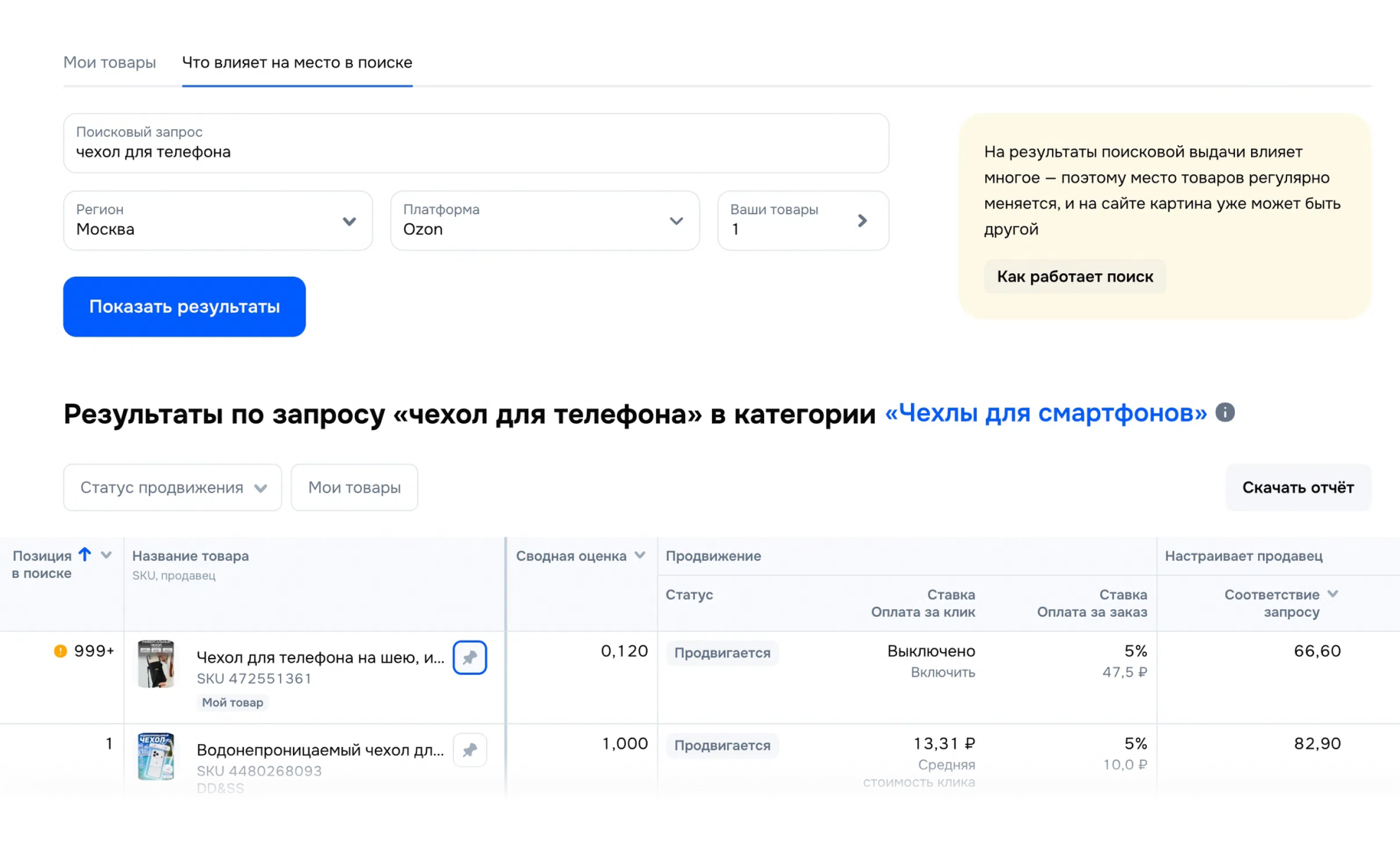Click the Ставка Оплата за заказ column header

point(1092,603)
